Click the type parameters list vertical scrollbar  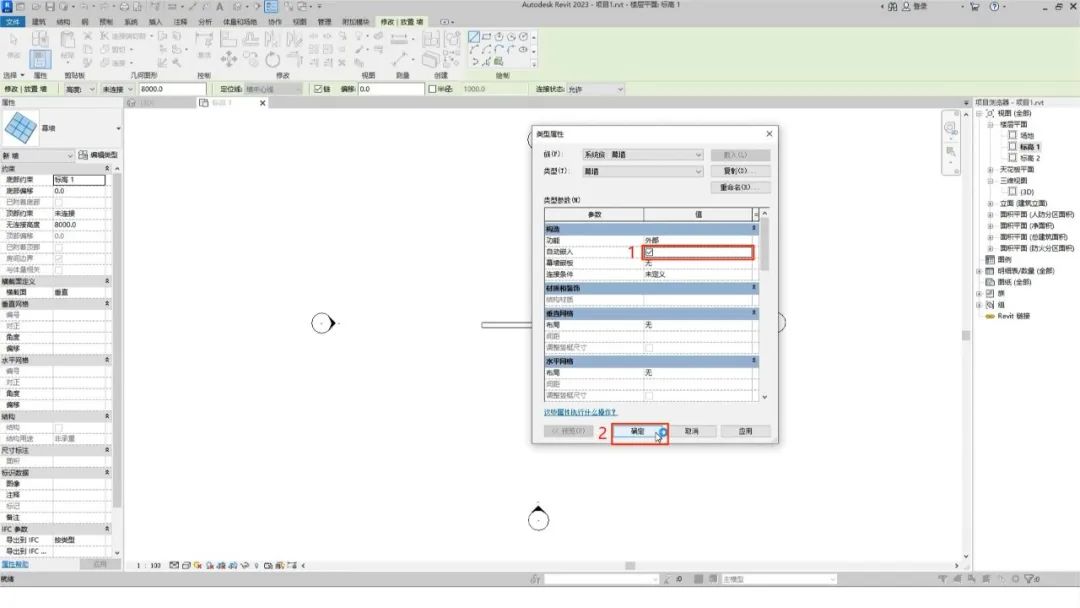pyautogui.click(x=765, y=305)
